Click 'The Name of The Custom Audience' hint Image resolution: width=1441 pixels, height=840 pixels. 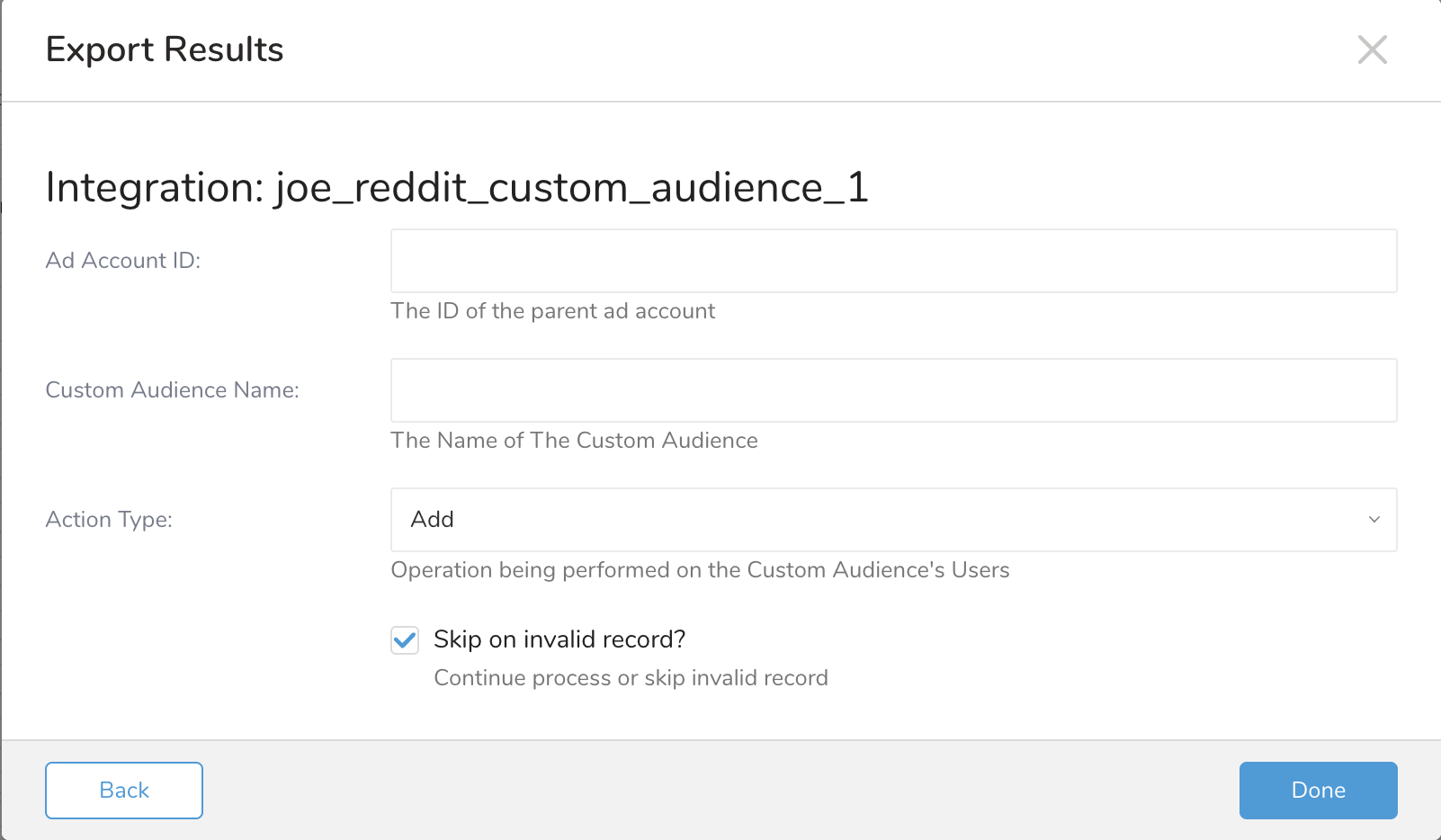coord(574,441)
